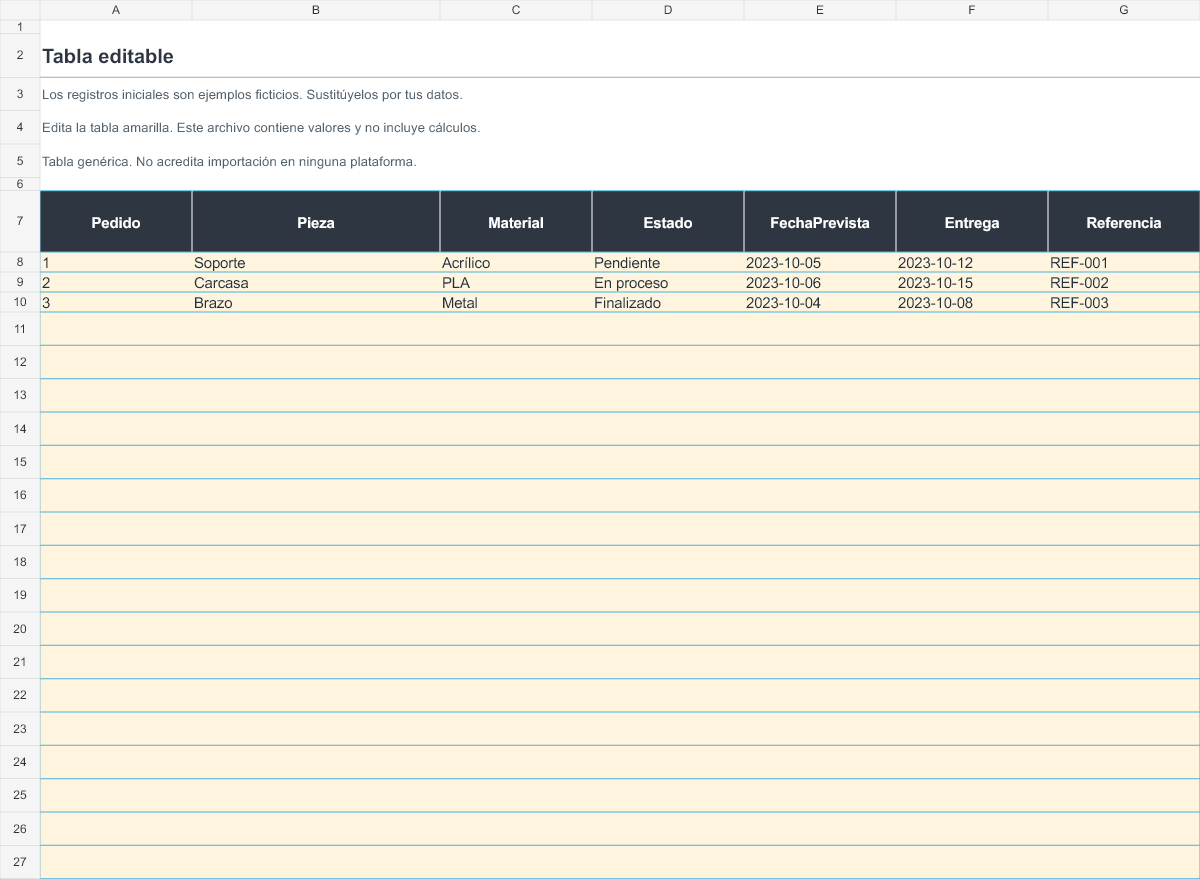Click the Estado header cell
The height and width of the screenshot is (879, 1200).
pos(668,222)
